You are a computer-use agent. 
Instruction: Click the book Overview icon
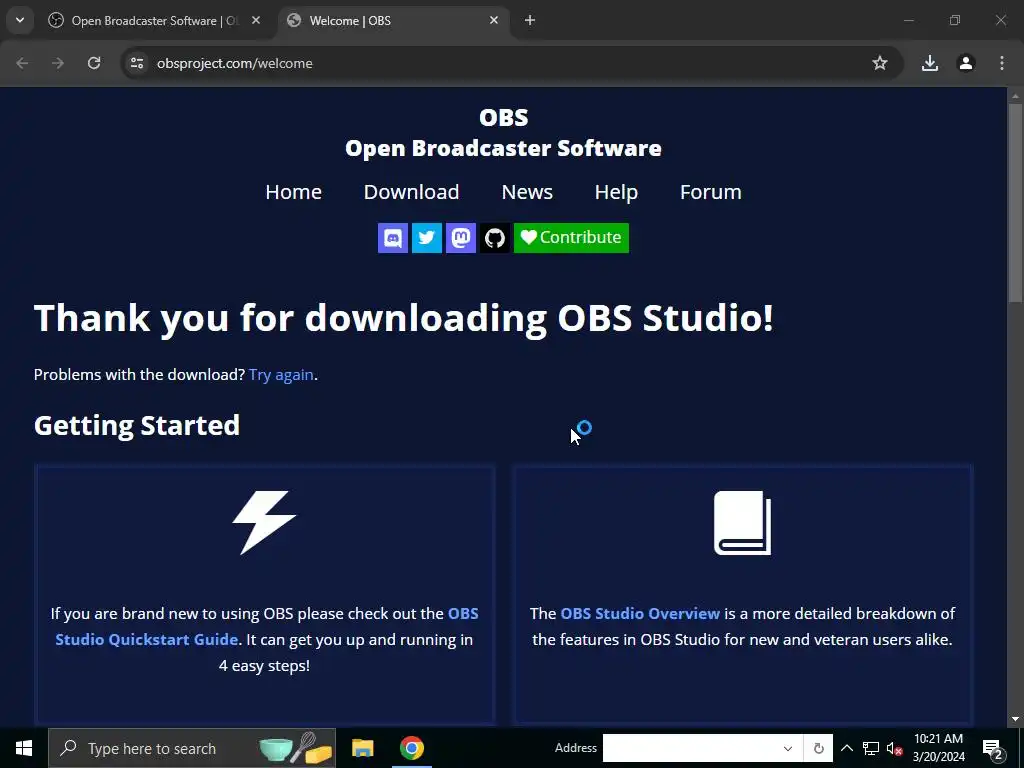[x=743, y=522]
